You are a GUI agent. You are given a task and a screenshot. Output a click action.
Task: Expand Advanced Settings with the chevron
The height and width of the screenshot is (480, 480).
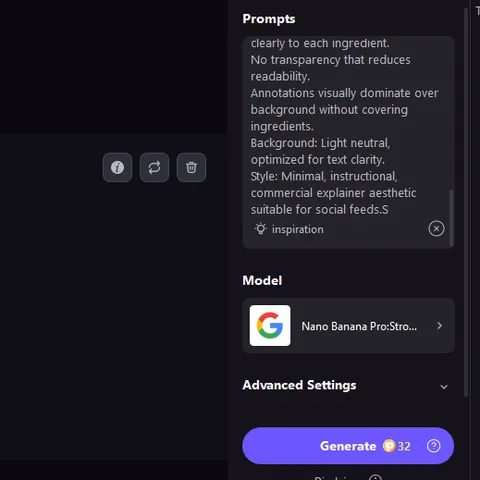[444, 387]
